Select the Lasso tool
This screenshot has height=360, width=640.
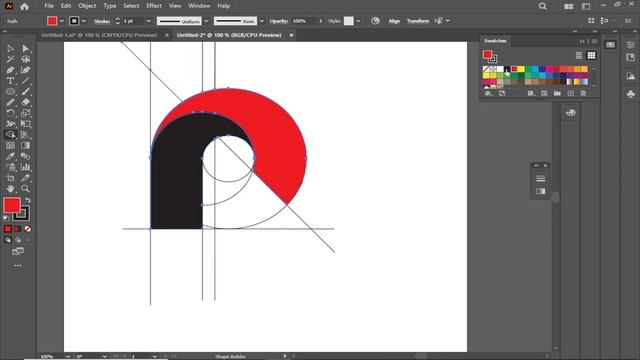coord(25,60)
